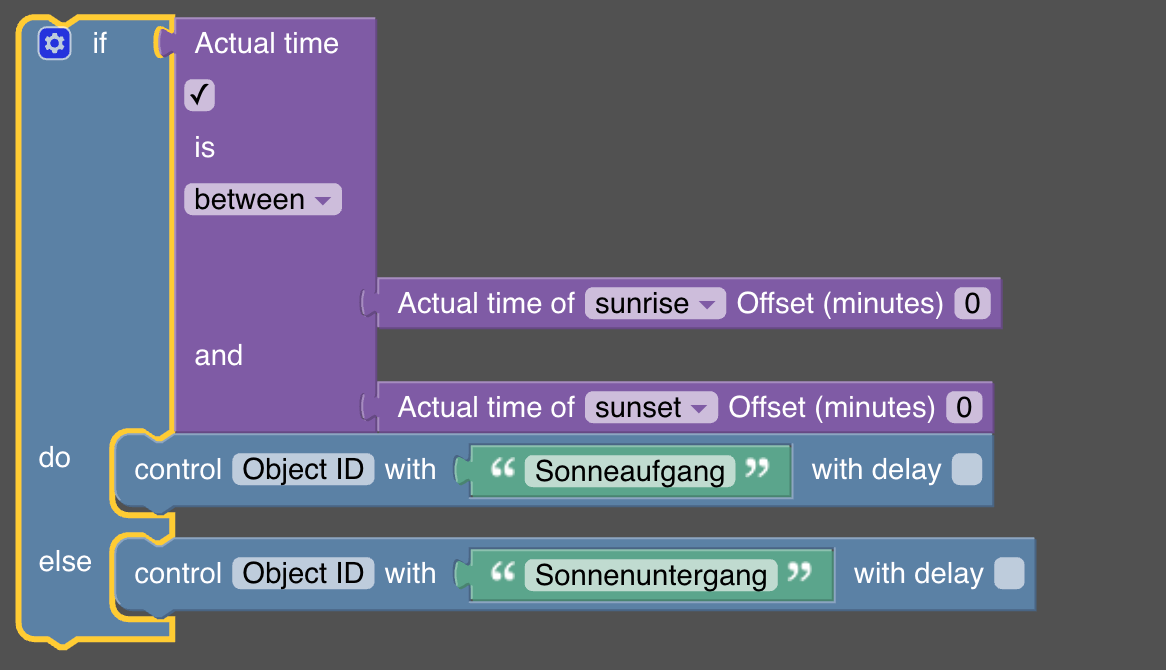
Task: Enable with delay on Sonnenuntergang control block
Action: coord(1009,573)
